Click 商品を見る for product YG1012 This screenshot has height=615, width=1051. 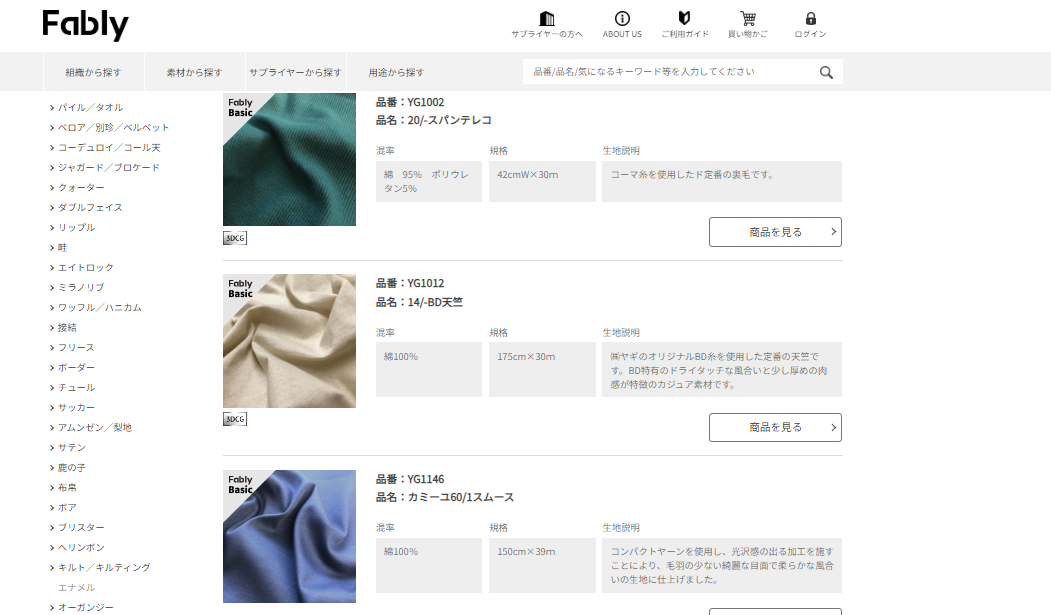coord(775,427)
